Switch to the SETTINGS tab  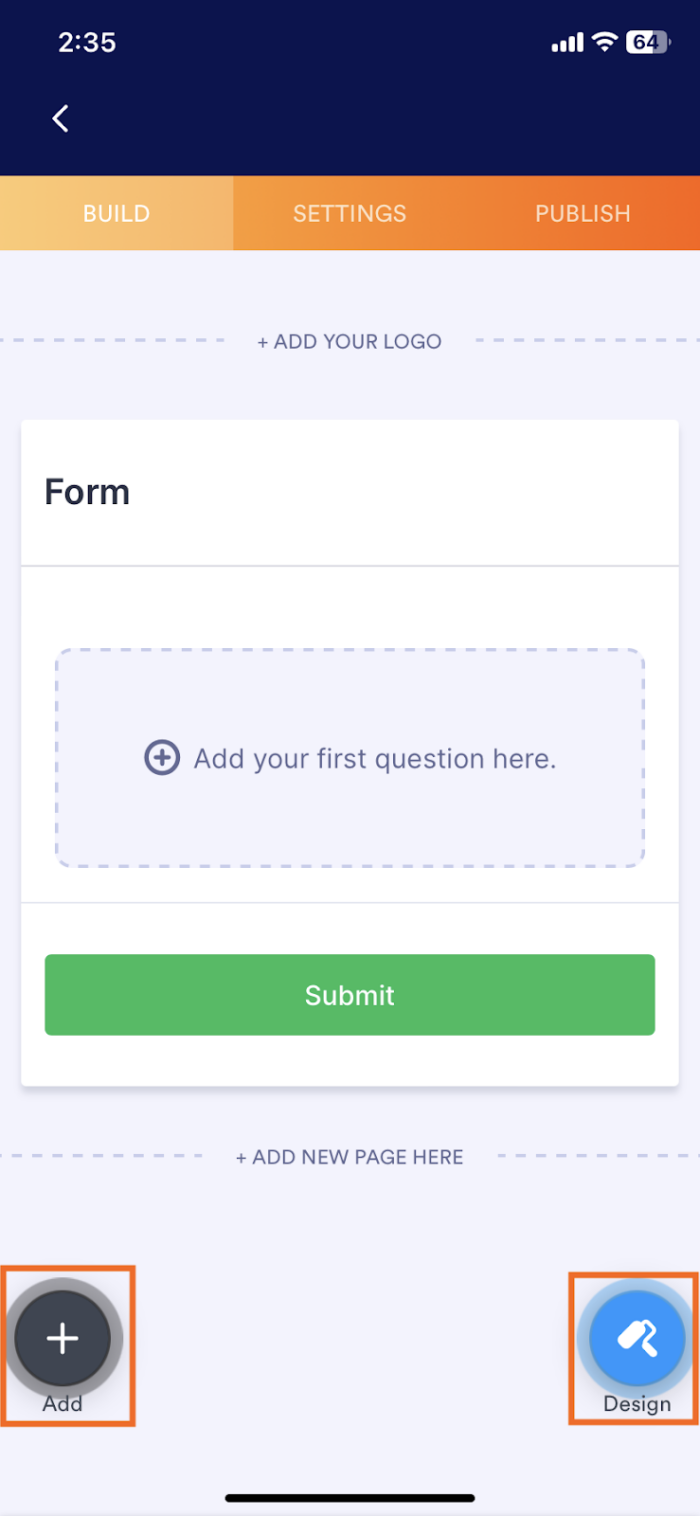pyautogui.click(x=349, y=213)
